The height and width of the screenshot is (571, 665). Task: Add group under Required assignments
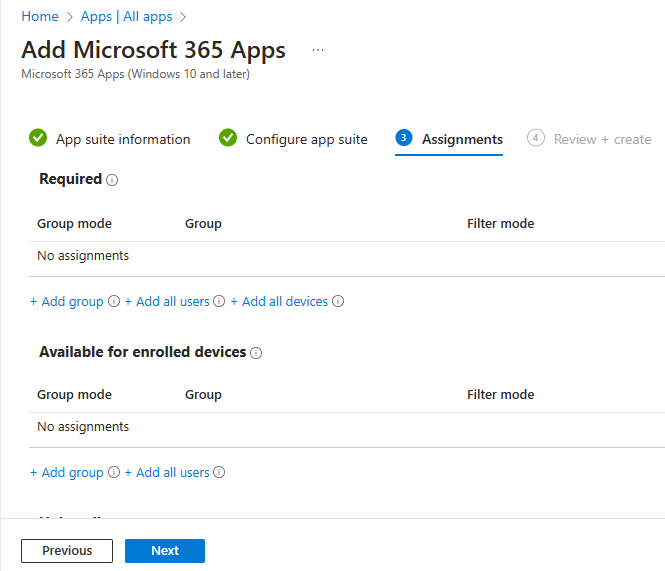(67, 302)
